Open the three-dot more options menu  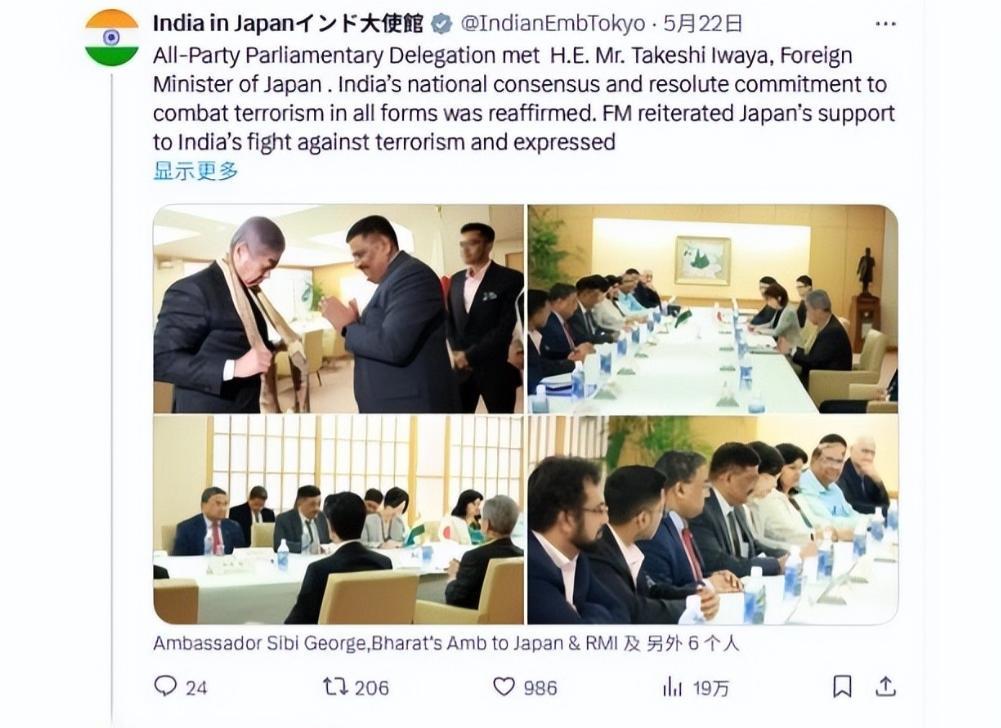(885, 24)
